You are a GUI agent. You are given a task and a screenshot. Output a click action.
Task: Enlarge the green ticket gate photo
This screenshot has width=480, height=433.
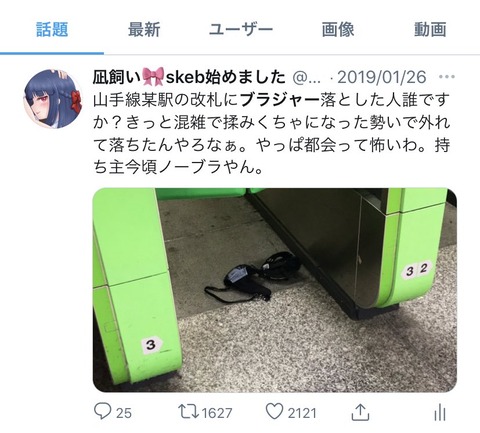275,290
